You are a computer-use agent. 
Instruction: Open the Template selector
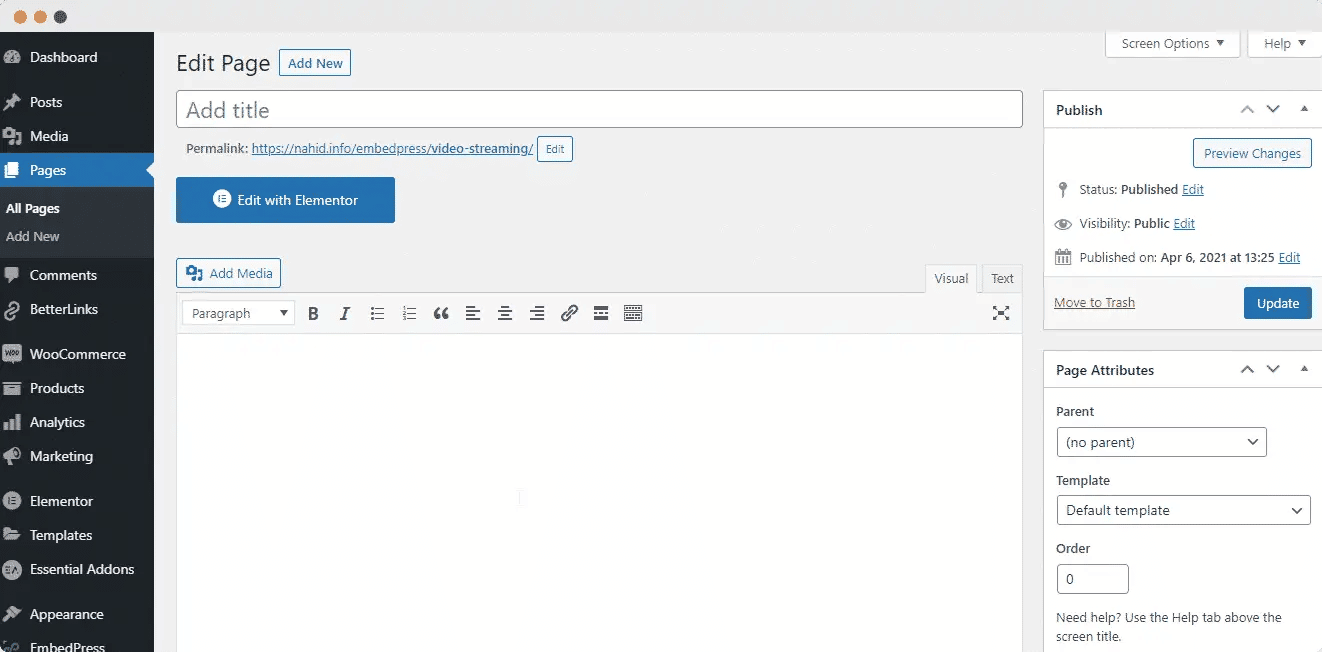(1183, 510)
